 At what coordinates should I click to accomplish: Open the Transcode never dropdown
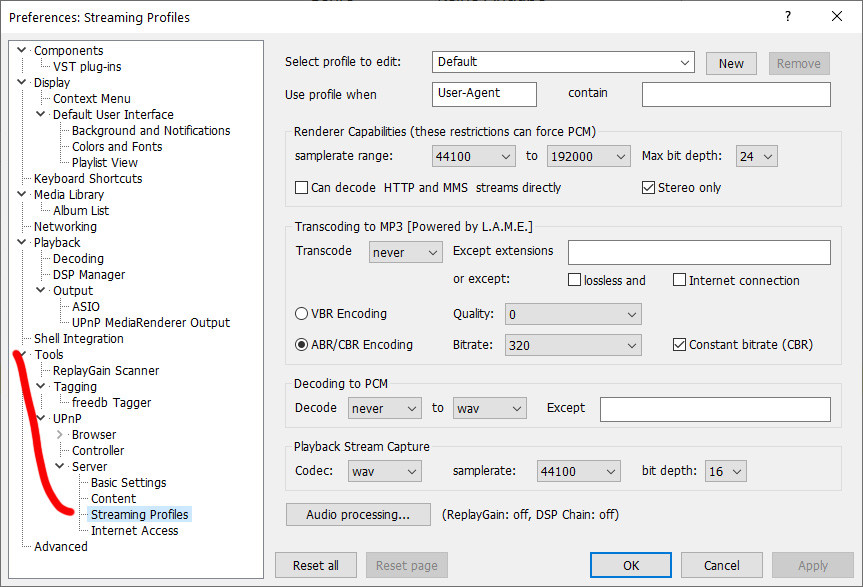pos(405,252)
